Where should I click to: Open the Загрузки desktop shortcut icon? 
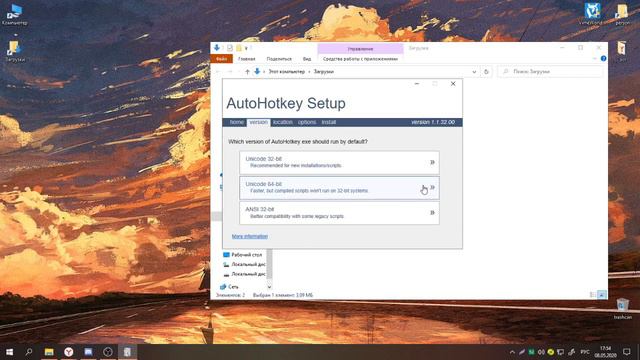click(15, 51)
